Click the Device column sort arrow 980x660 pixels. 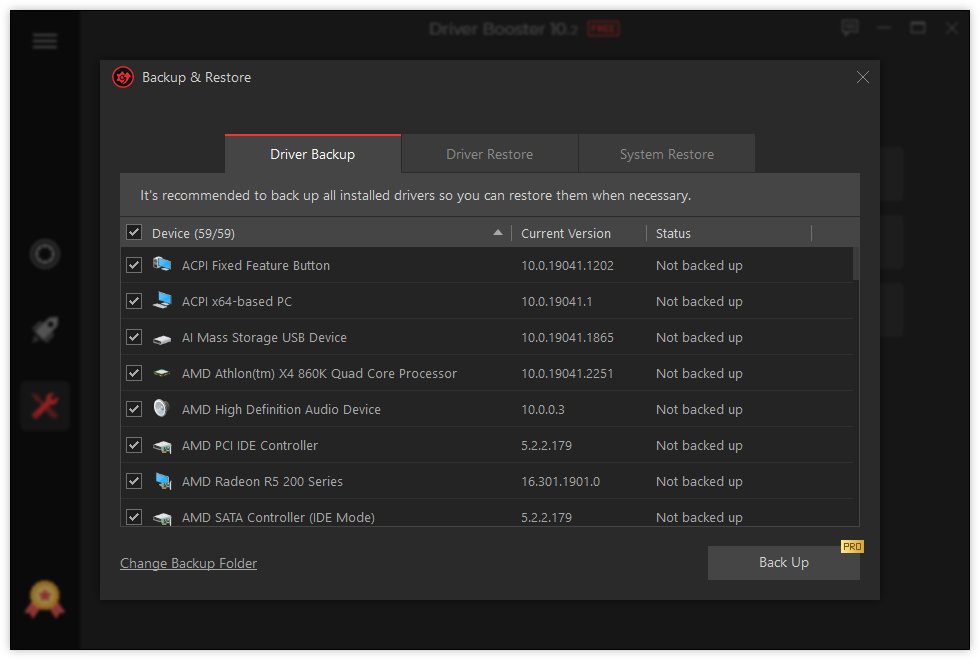(x=498, y=232)
